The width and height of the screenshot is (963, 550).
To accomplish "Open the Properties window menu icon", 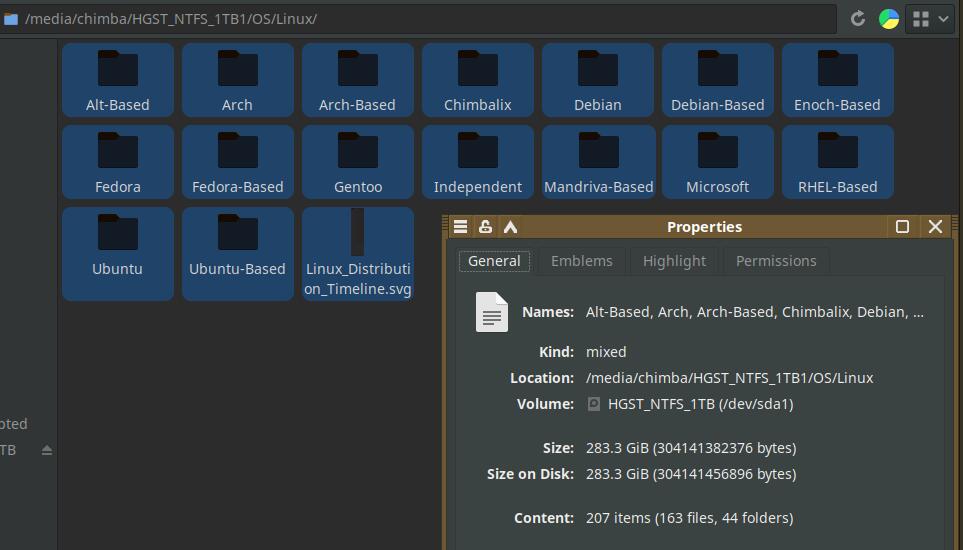I will (x=461, y=227).
